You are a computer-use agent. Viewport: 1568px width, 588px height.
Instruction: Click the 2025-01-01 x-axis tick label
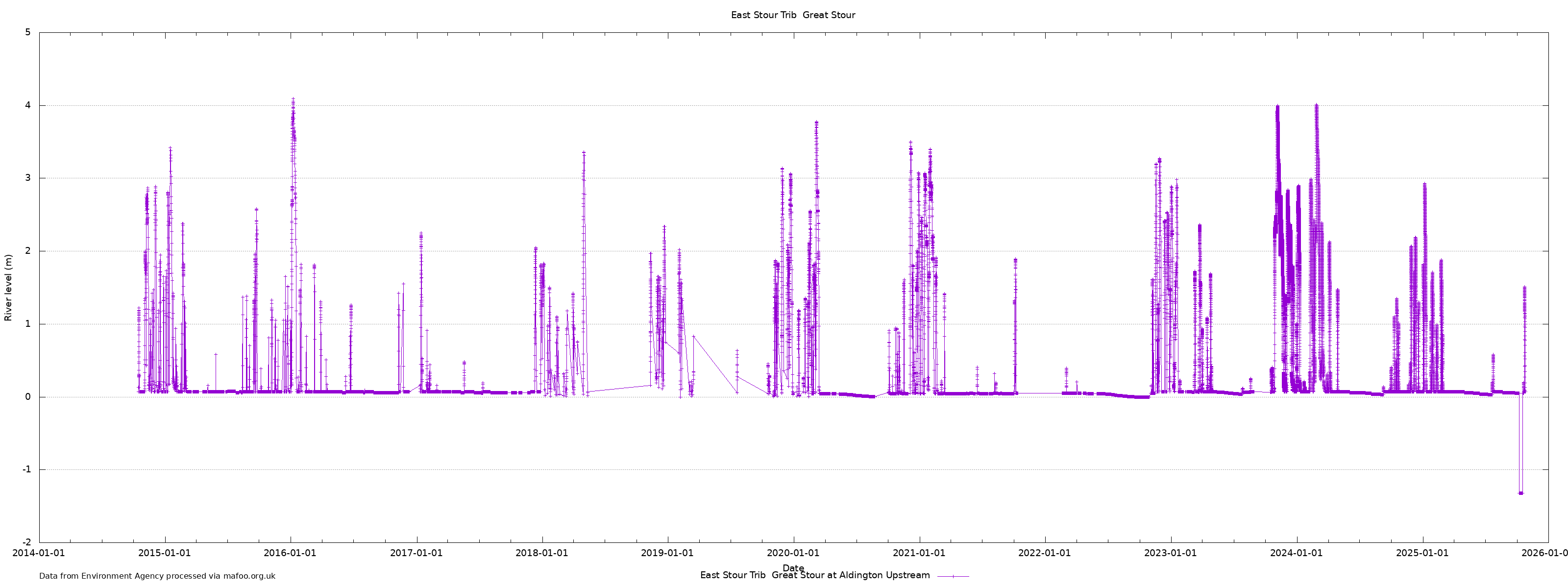click(x=1422, y=553)
